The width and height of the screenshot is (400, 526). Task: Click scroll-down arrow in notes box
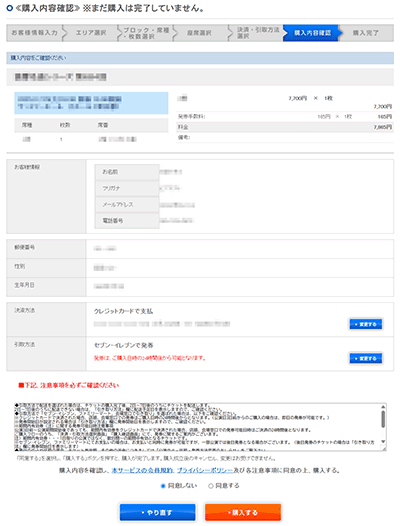[x=383, y=442]
